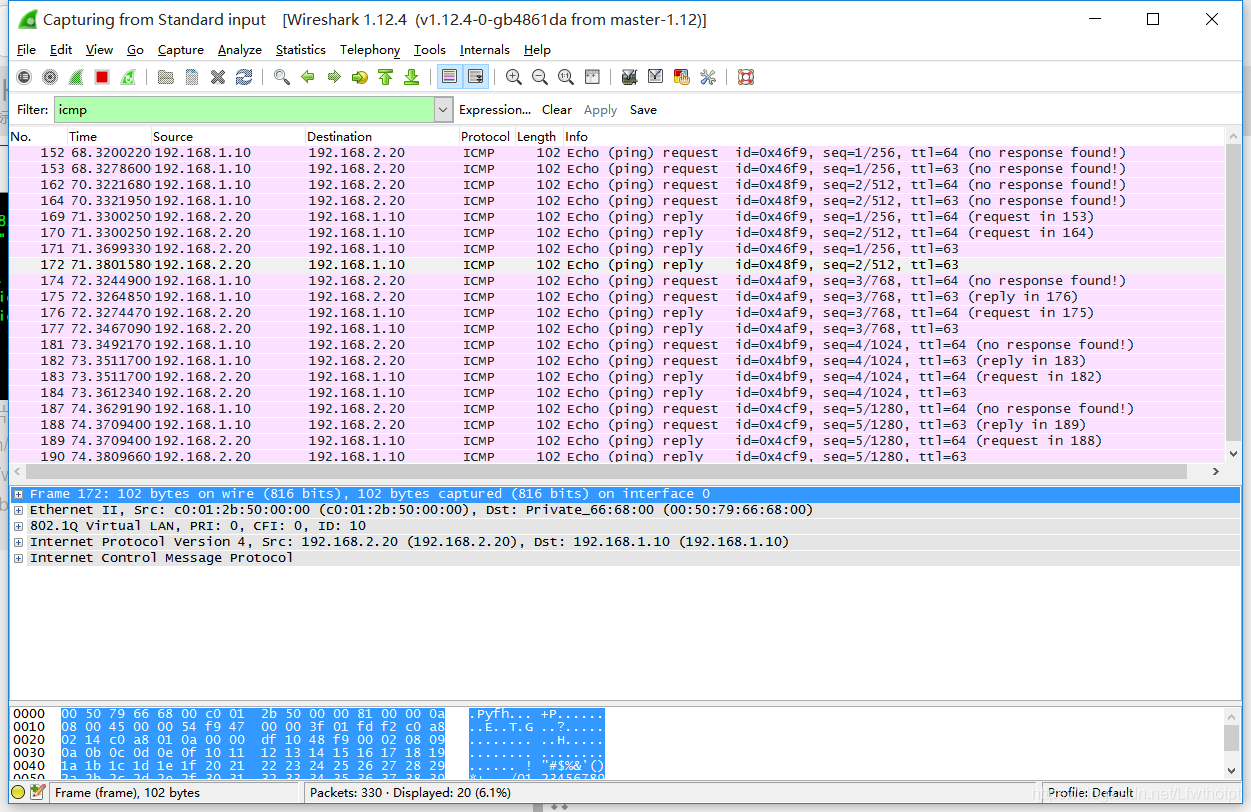
Task: Open preferences wrench icon
Action: point(708,77)
